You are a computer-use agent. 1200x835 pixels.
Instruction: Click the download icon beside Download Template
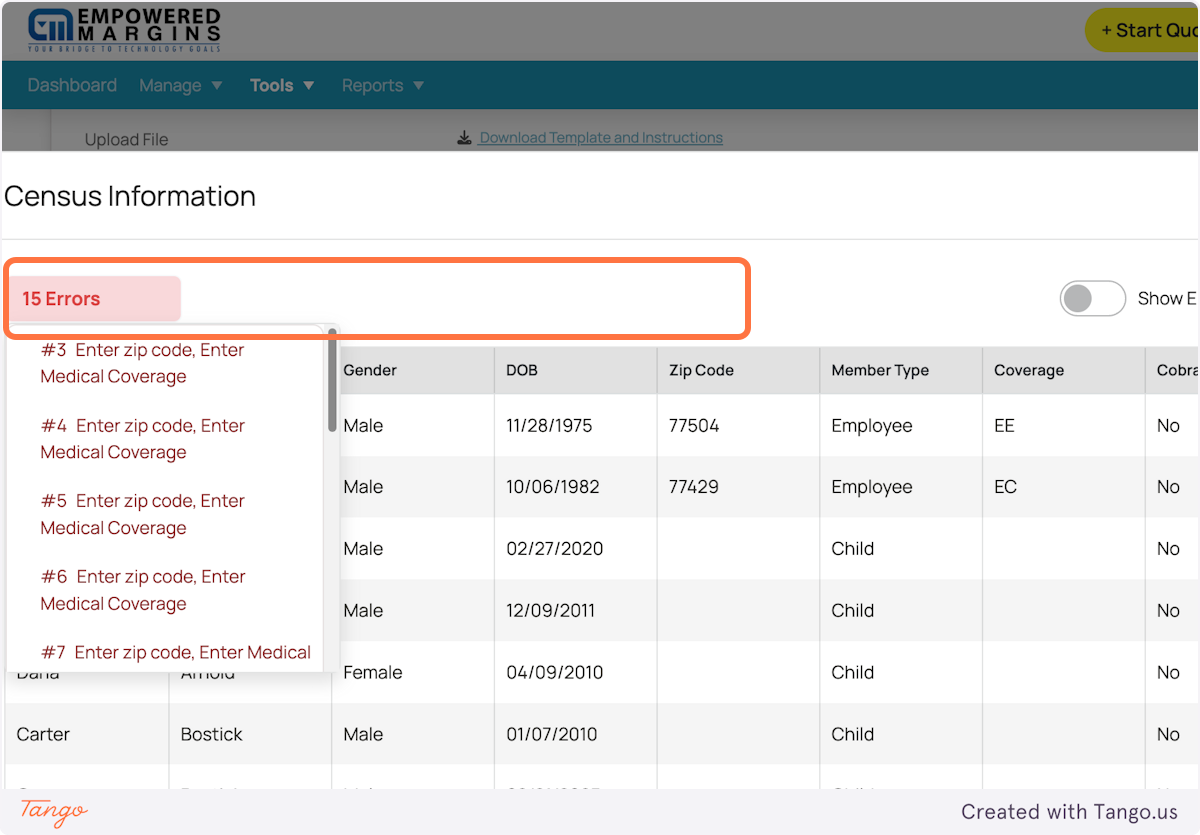464,137
